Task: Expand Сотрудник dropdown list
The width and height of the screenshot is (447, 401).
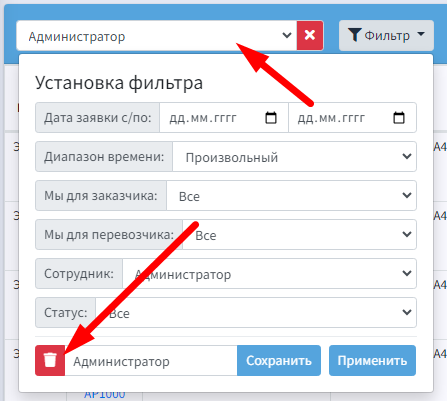Action: point(269,274)
